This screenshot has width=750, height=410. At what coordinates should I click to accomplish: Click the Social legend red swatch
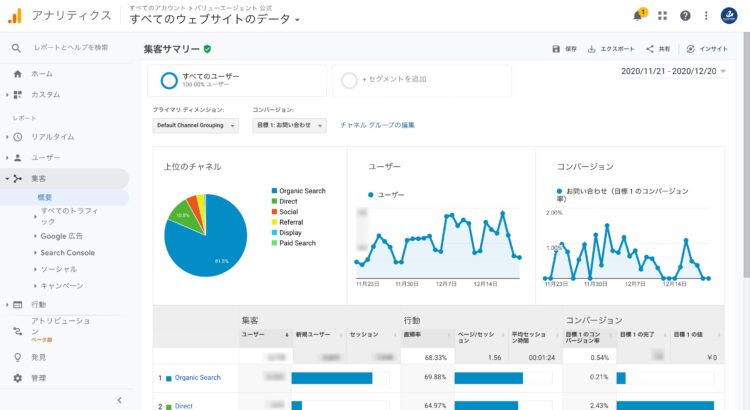[x=275, y=211]
